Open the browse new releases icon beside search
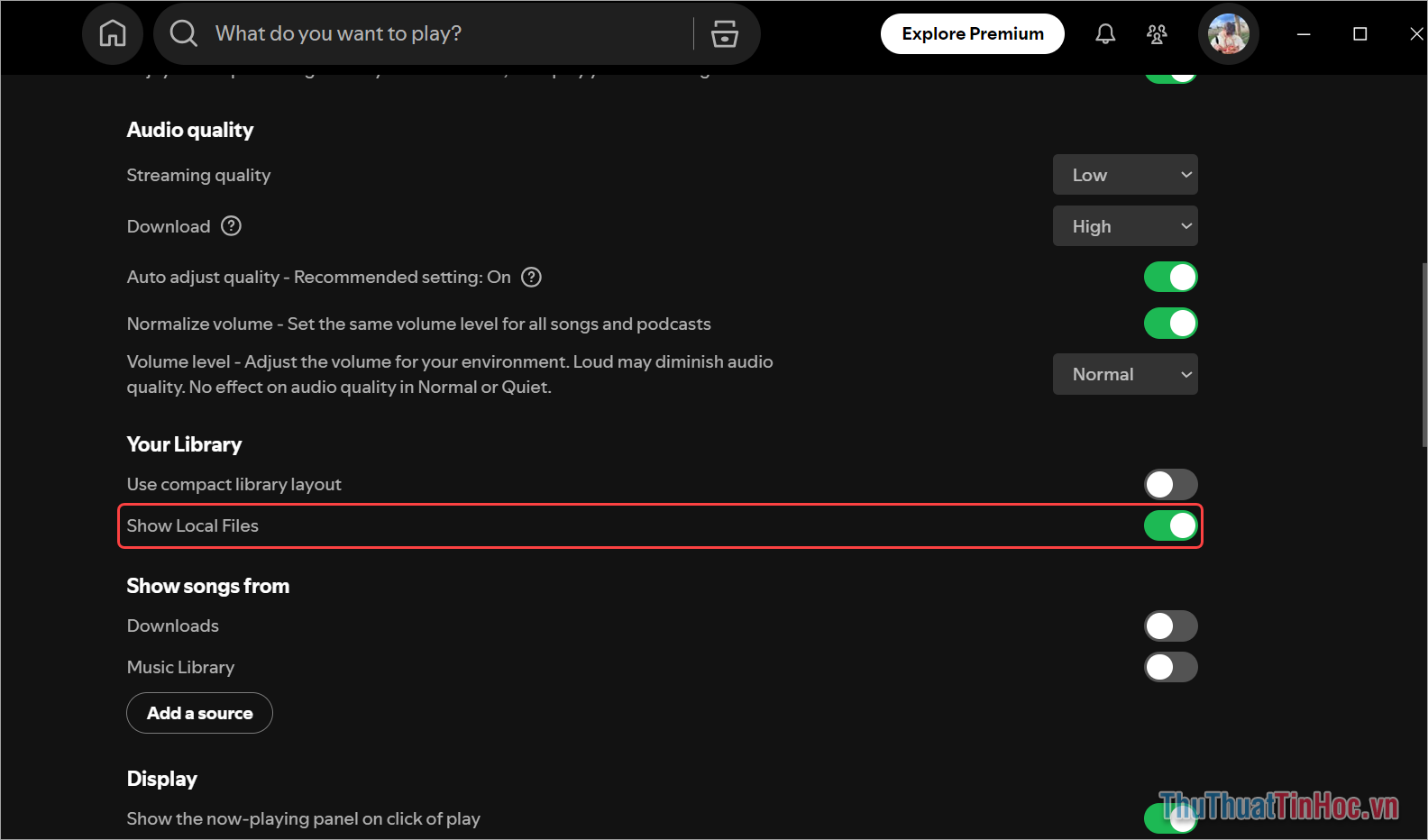Viewport: 1428px width, 840px height. (724, 33)
